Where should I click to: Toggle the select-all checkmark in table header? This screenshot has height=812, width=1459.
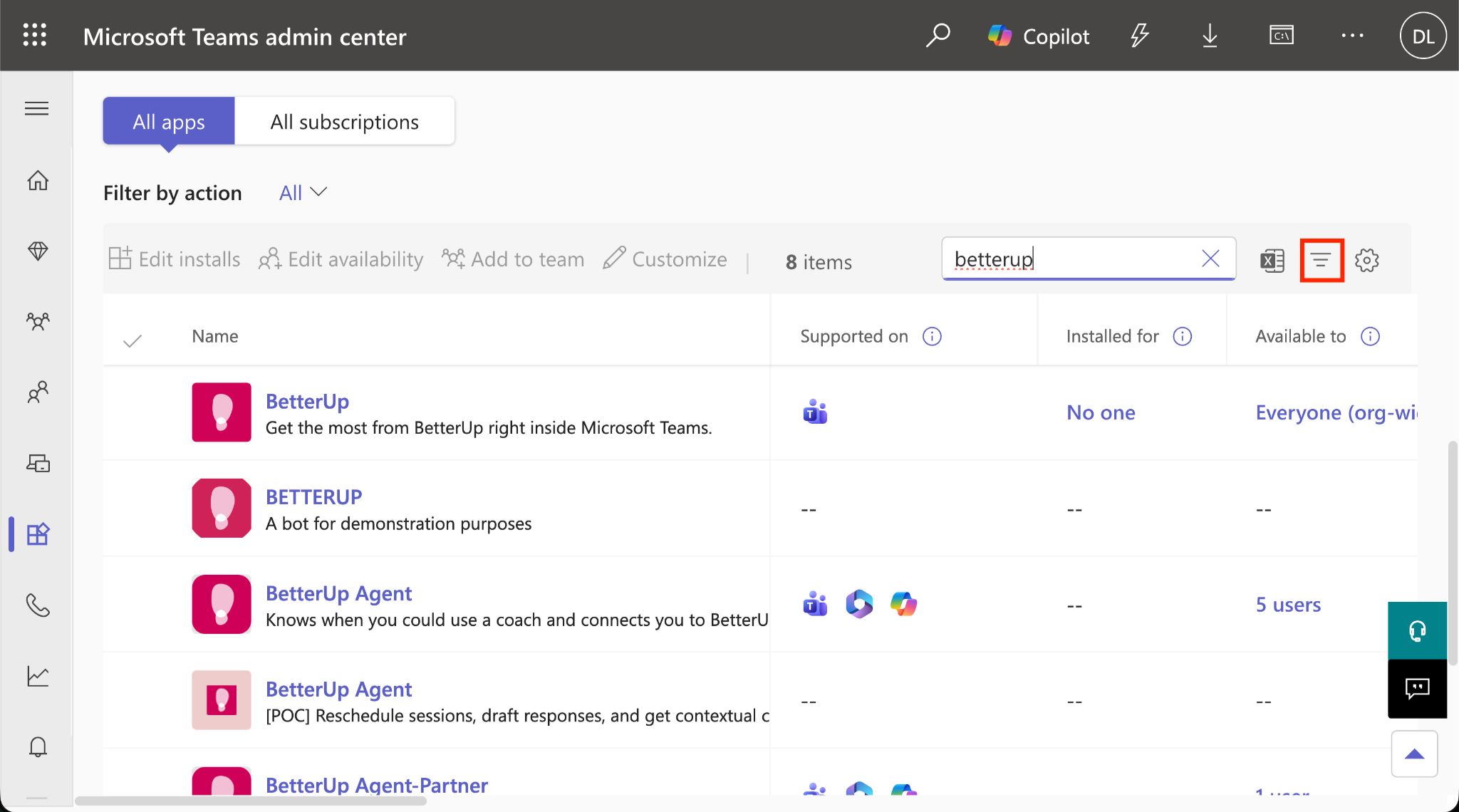point(133,341)
